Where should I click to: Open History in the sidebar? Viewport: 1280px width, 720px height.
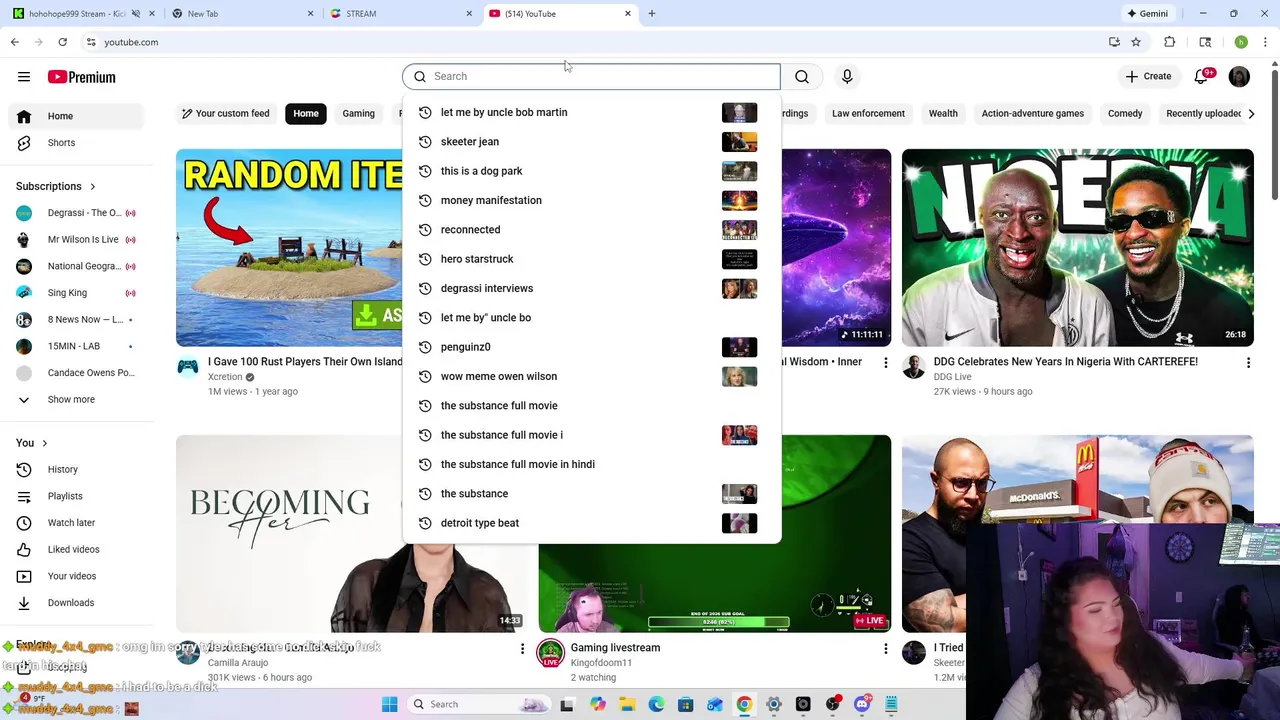pyautogui.click(x=77, y=469)
